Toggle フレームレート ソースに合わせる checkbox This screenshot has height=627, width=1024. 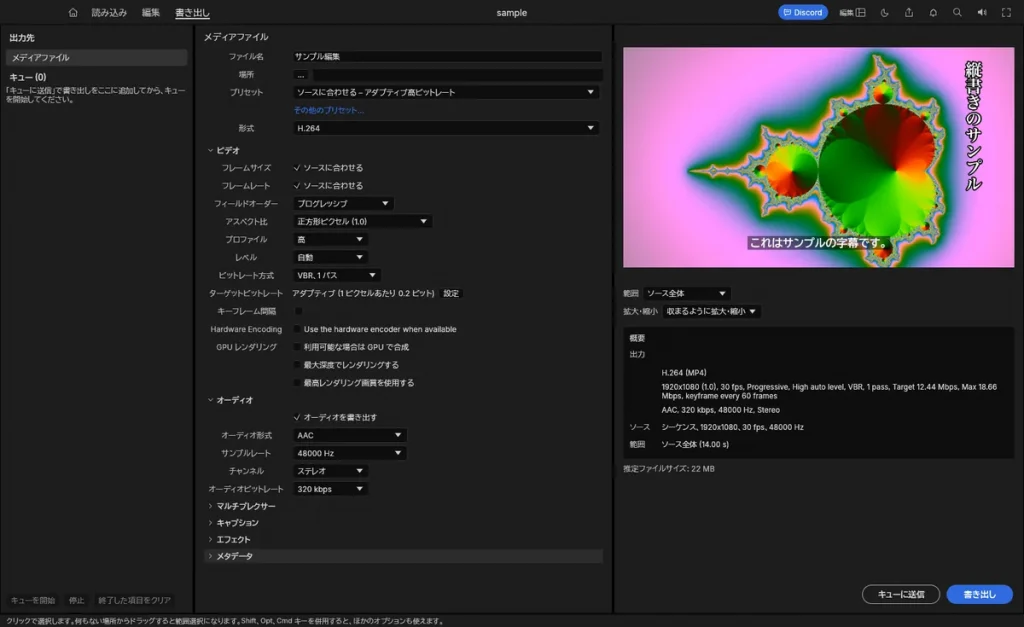pyautogui.click(x=297, y=185)
